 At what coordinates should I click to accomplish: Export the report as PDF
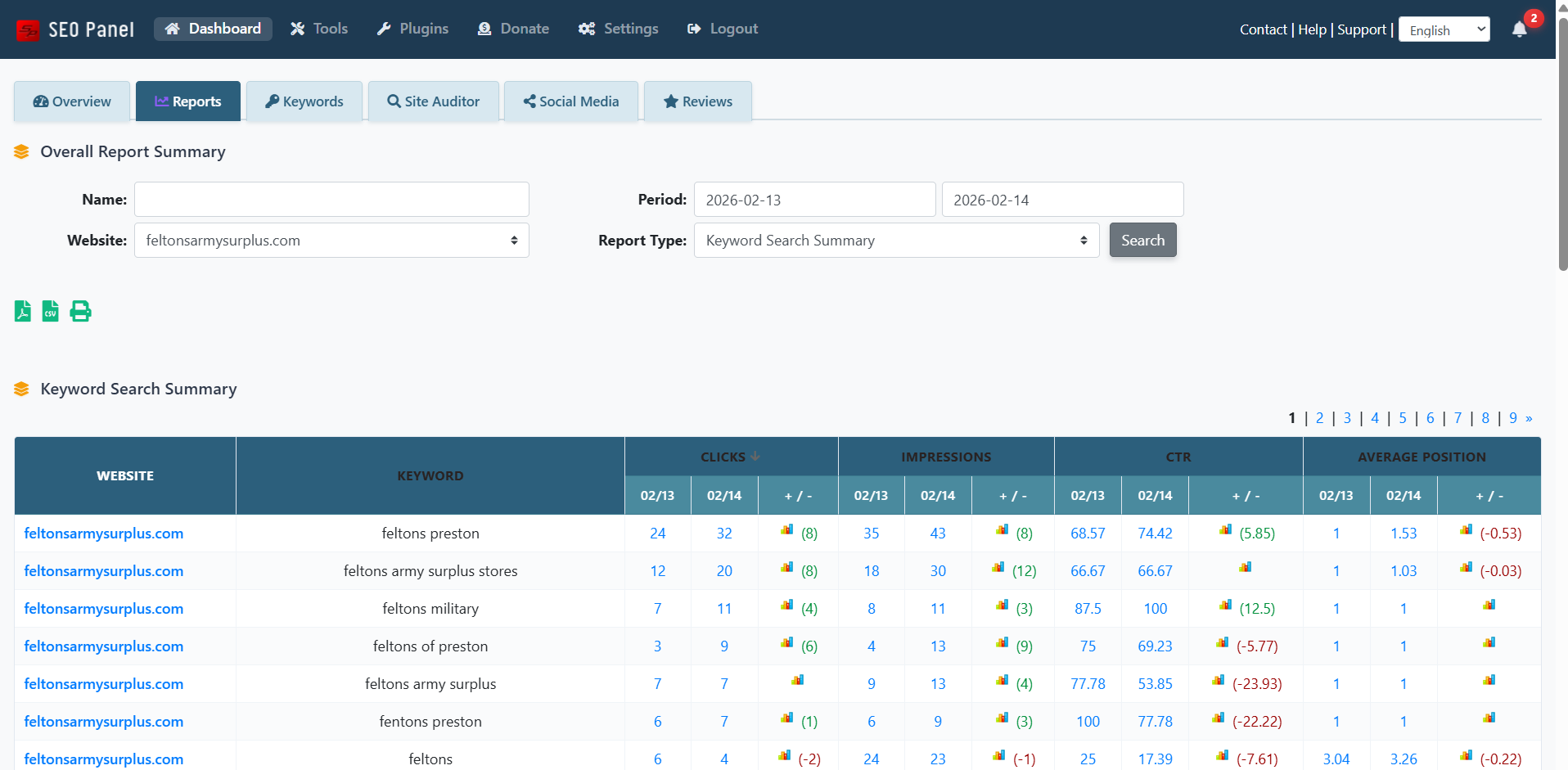[x=21, y=311]
